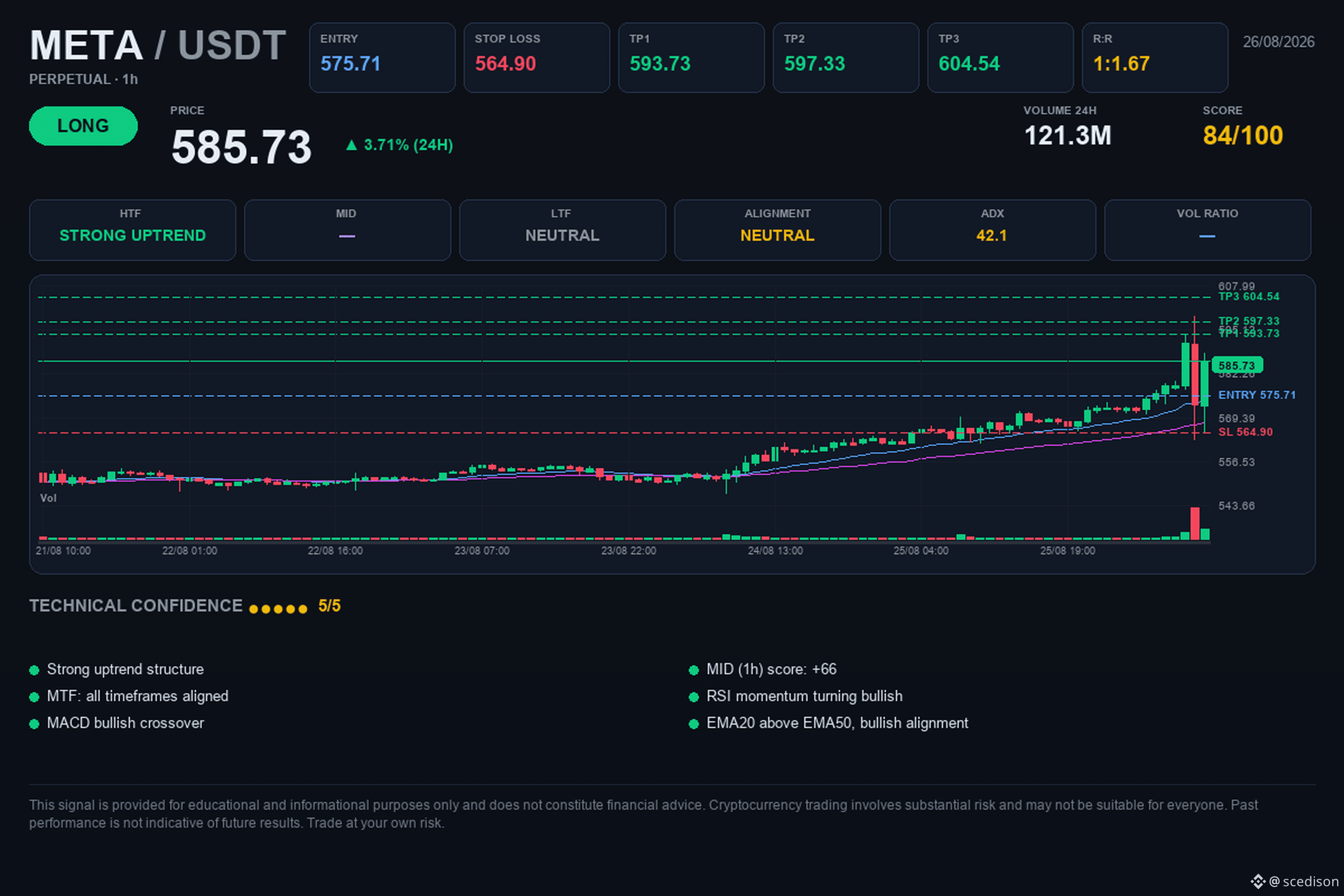The width and height of the screenshot is (1344, 896).
Task: Click the 543.66 price axis label
Action: tap(1236, 506)
